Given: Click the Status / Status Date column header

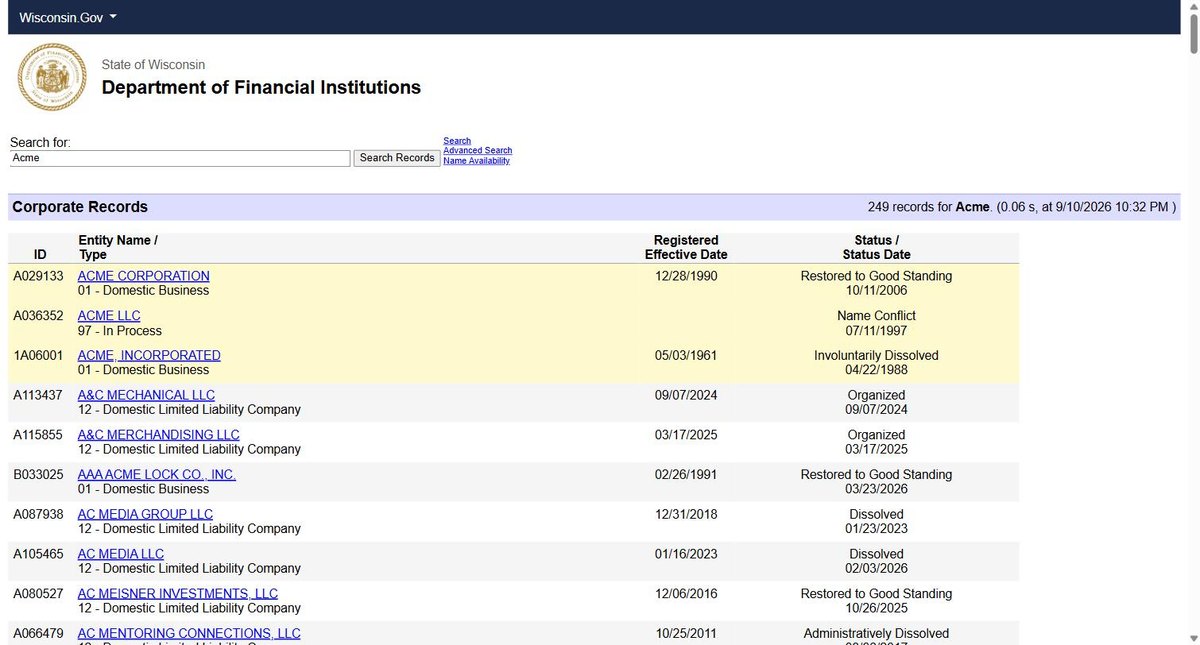Looking at the screenshot, I should pyautogui.click(x=877, y=247).
